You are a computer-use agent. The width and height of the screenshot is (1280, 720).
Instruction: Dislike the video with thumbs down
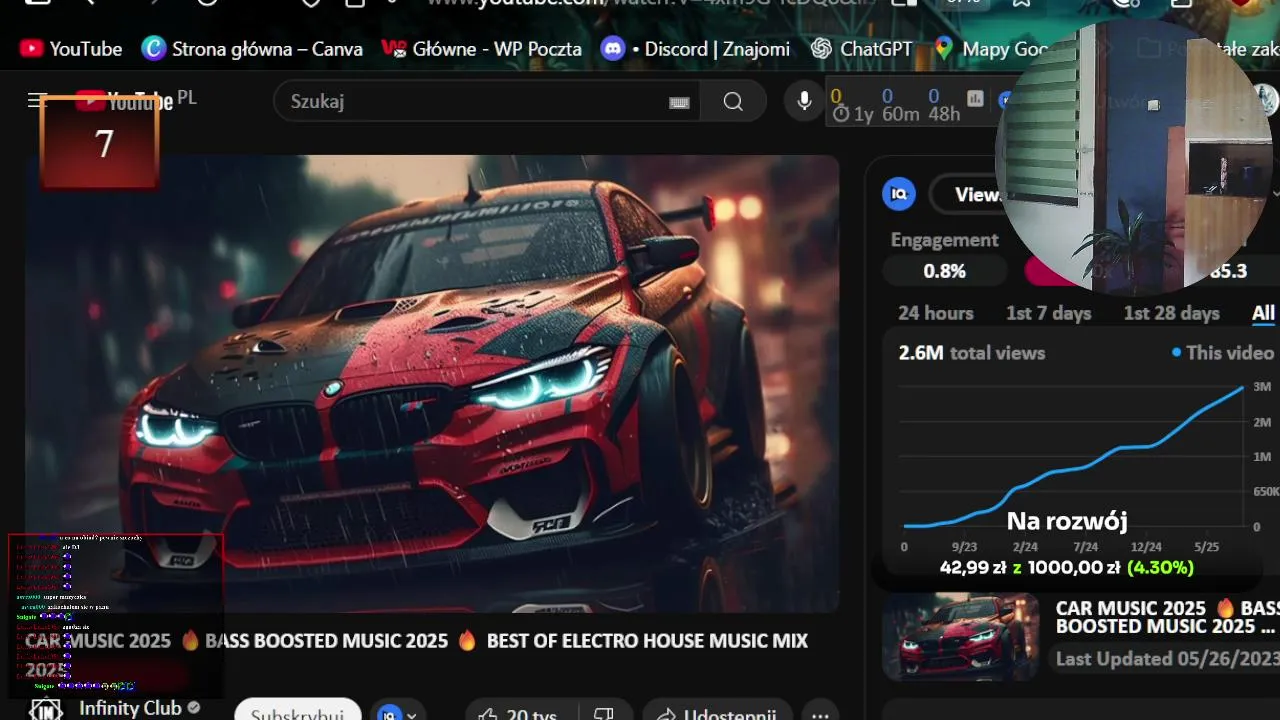(x=603, y=712)
